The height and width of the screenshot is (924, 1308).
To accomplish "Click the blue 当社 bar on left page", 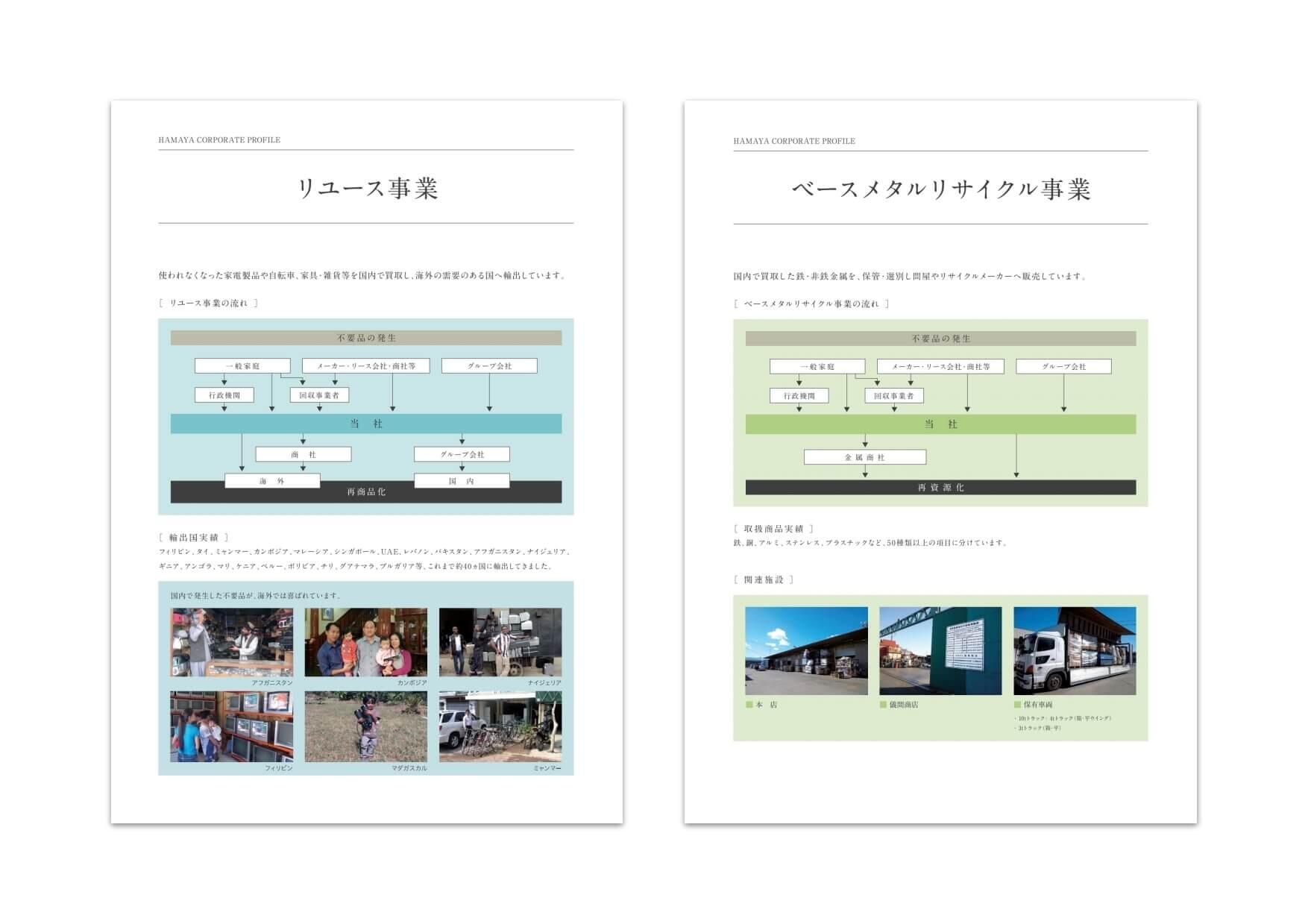I will tap(366, 424).
